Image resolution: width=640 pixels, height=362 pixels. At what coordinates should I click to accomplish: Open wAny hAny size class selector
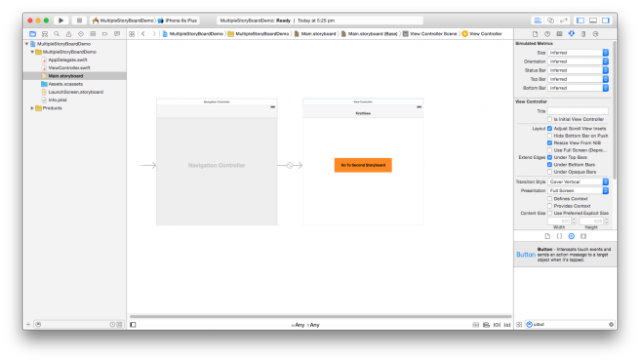pyautogui.click(x=305, y=325)
